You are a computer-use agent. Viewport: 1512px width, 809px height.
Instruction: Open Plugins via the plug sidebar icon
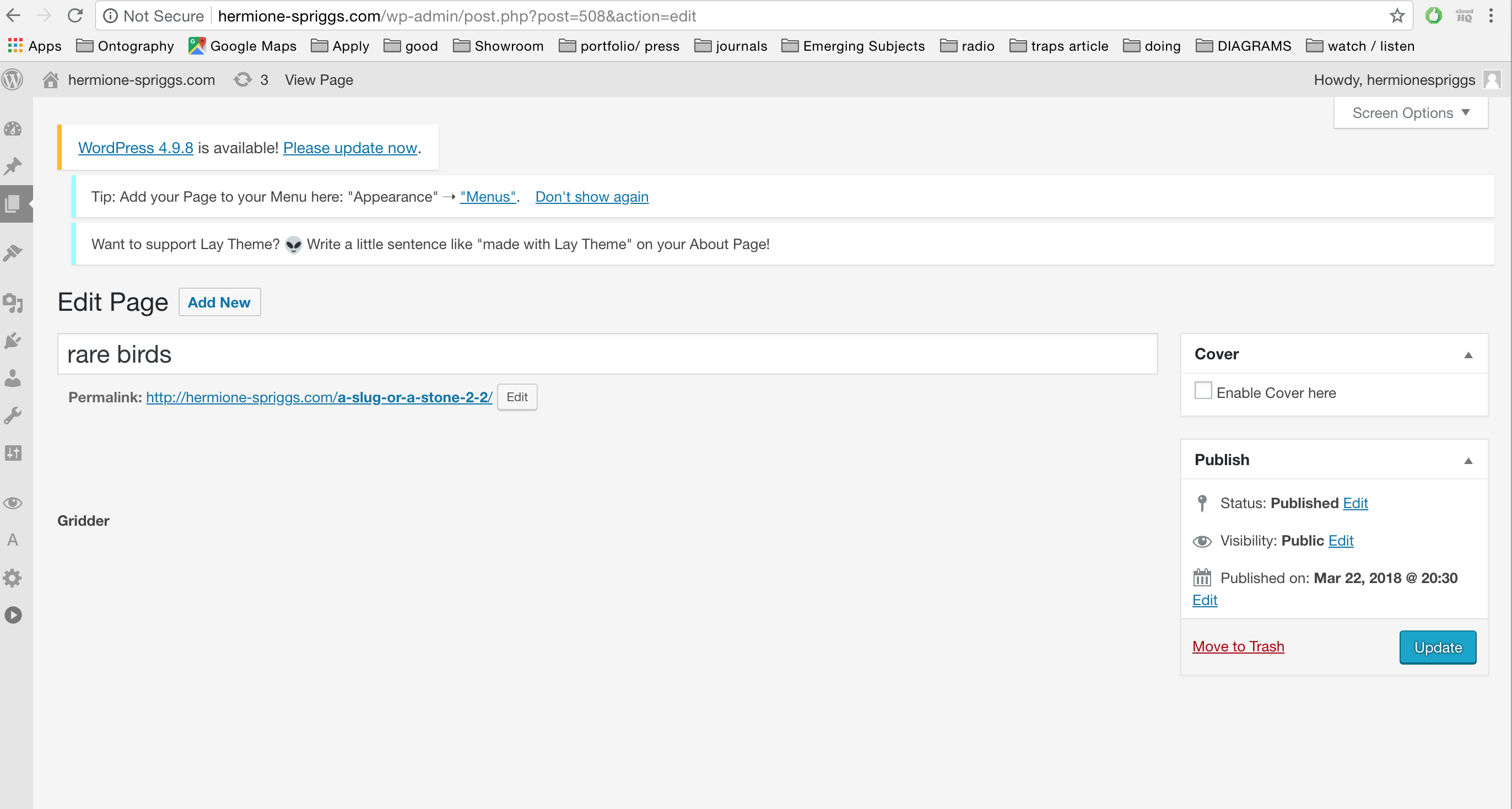point(13,341)
